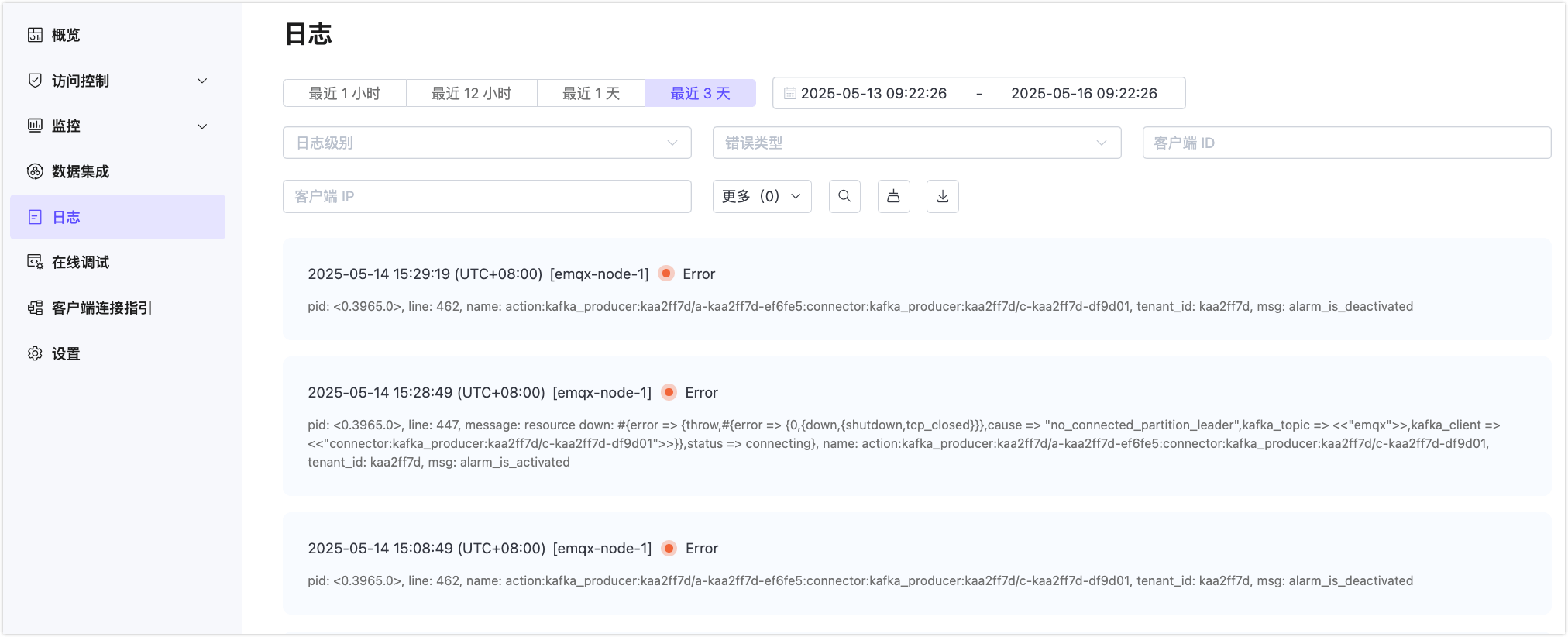Click the 设置 gear icon
The width and height of the screenshot is (1568, 637).
coord(35,353)
